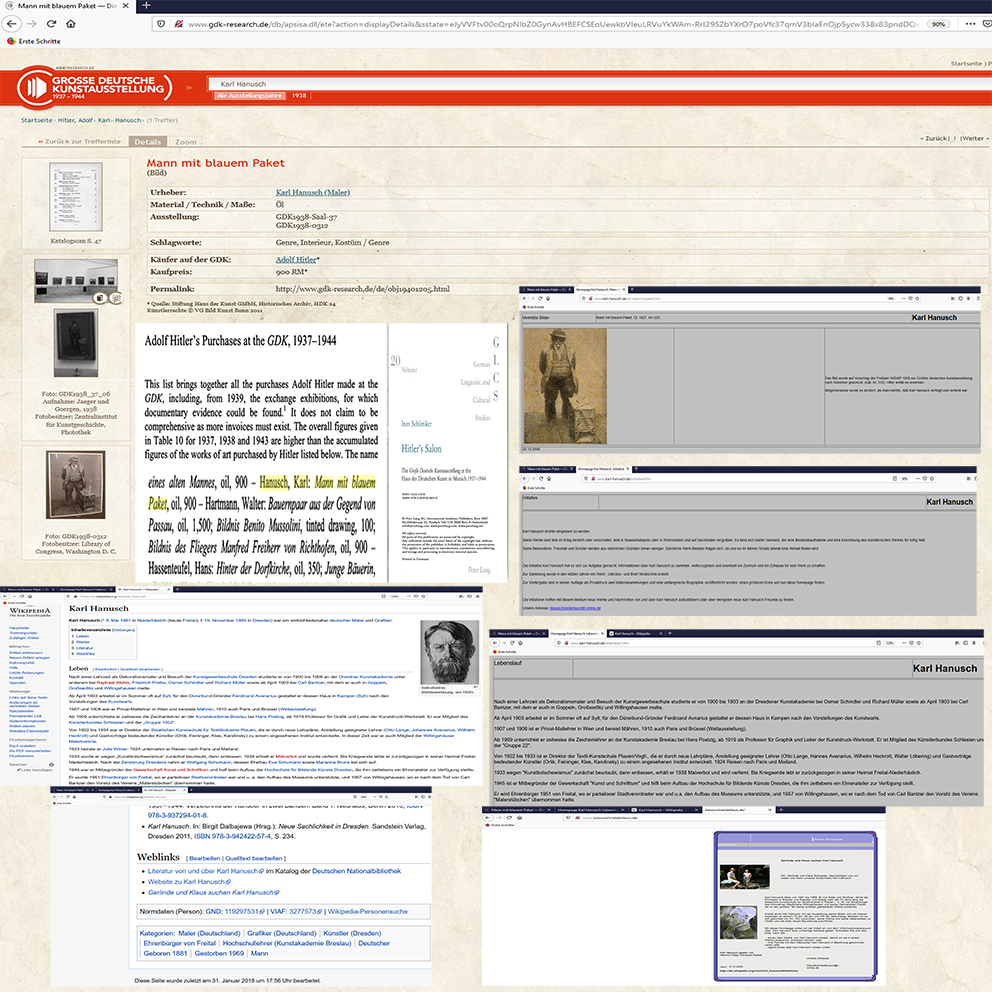Select the Details tab
The height and width of the screenshot is (992, 992).
coord(147,143)
